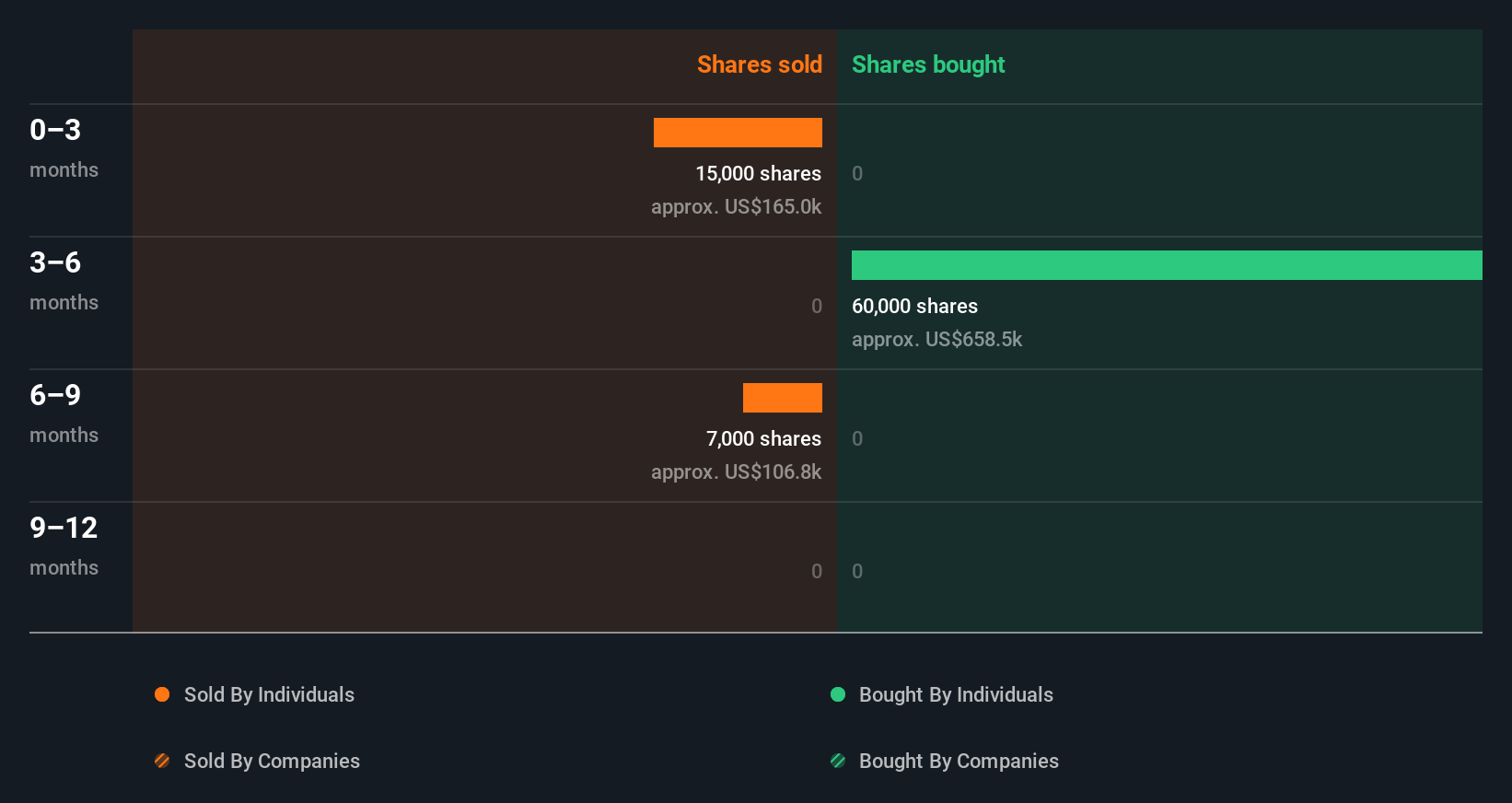Click the approx. US$106.8k value
Screen dimensions: 1512x803
click(736, 471)
